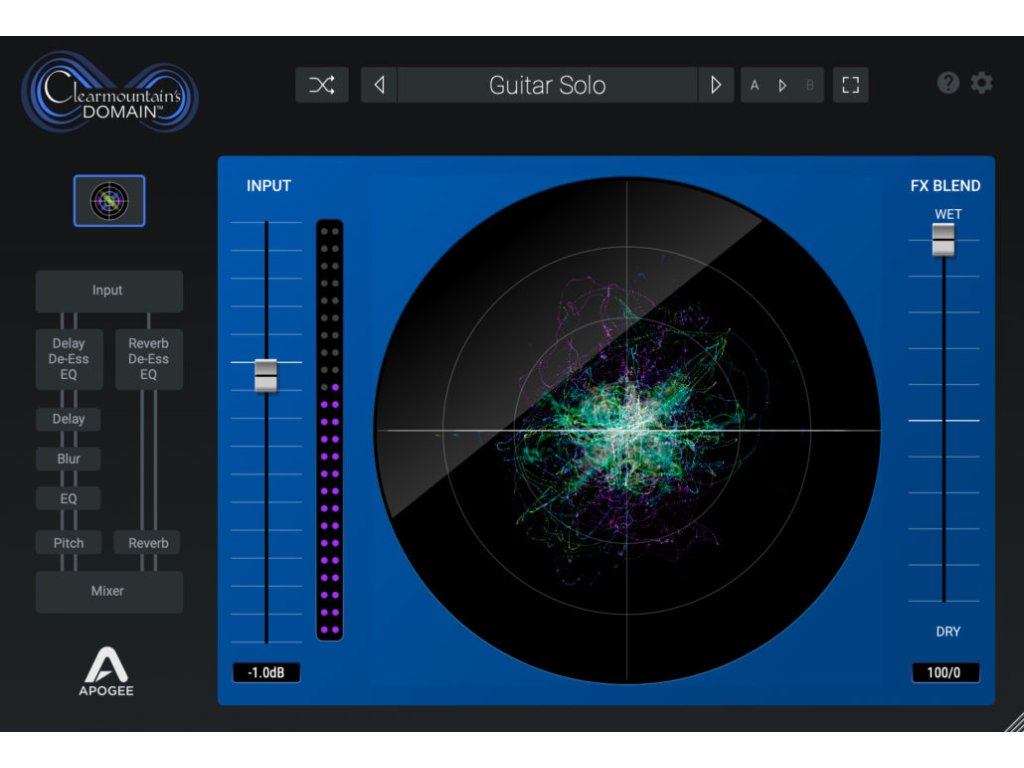Open the Input module
Screen dimensions: 1024x768
pos(109,291)
